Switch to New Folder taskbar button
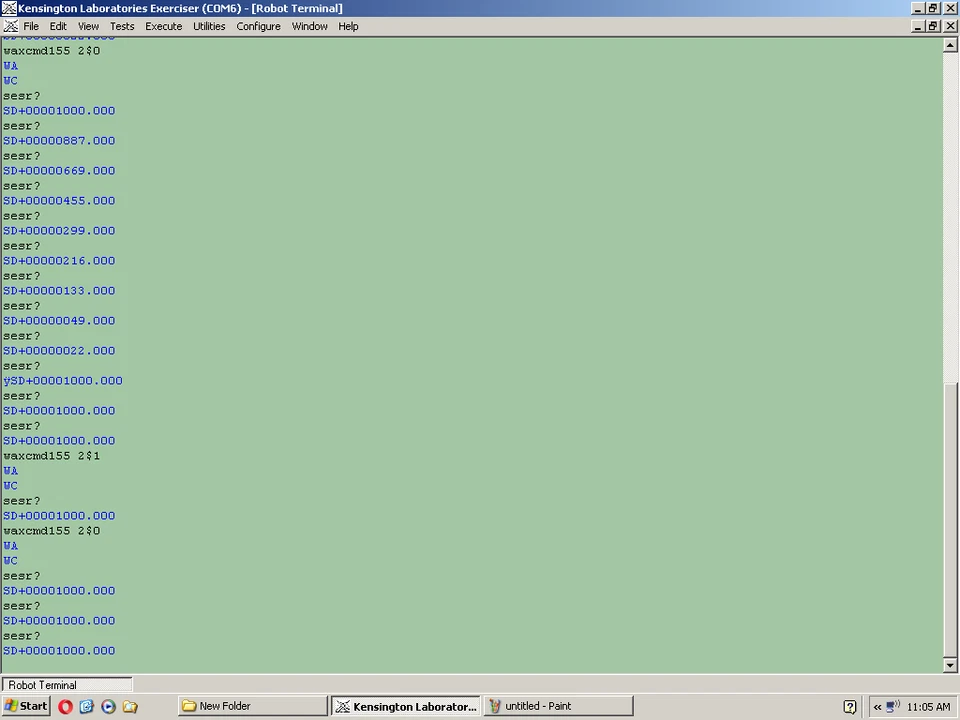Screen dimensions: 960x720 [253, 706]
